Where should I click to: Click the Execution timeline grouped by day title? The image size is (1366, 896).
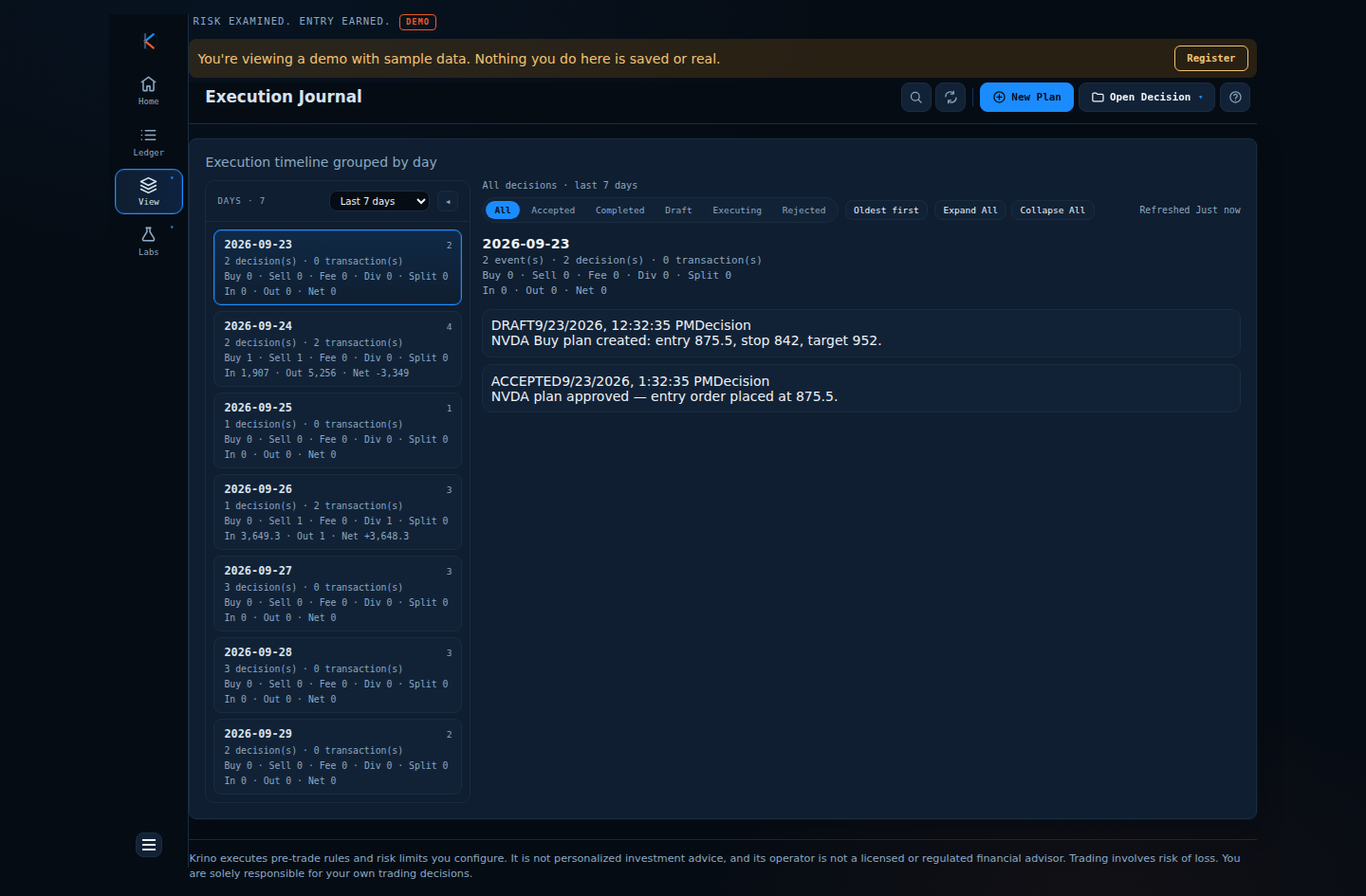coord(322,162)
